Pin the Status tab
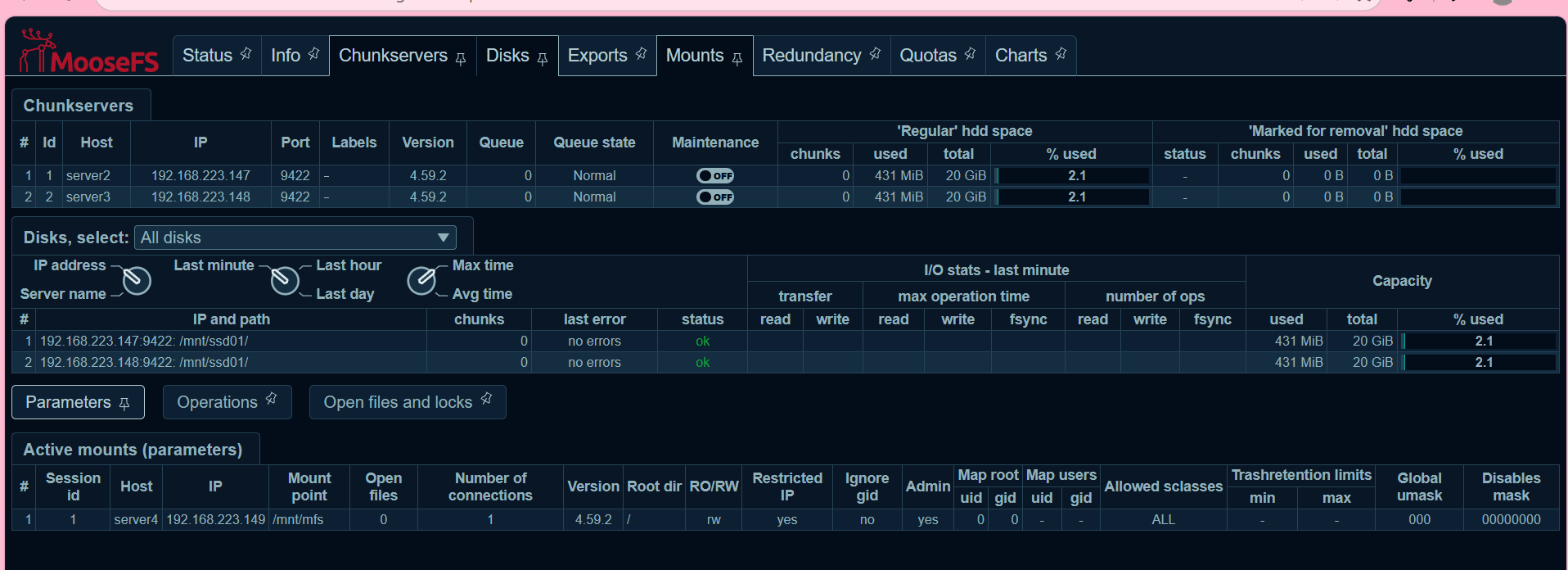Screen dimensions: 1568x570 [x=246, y=54]
